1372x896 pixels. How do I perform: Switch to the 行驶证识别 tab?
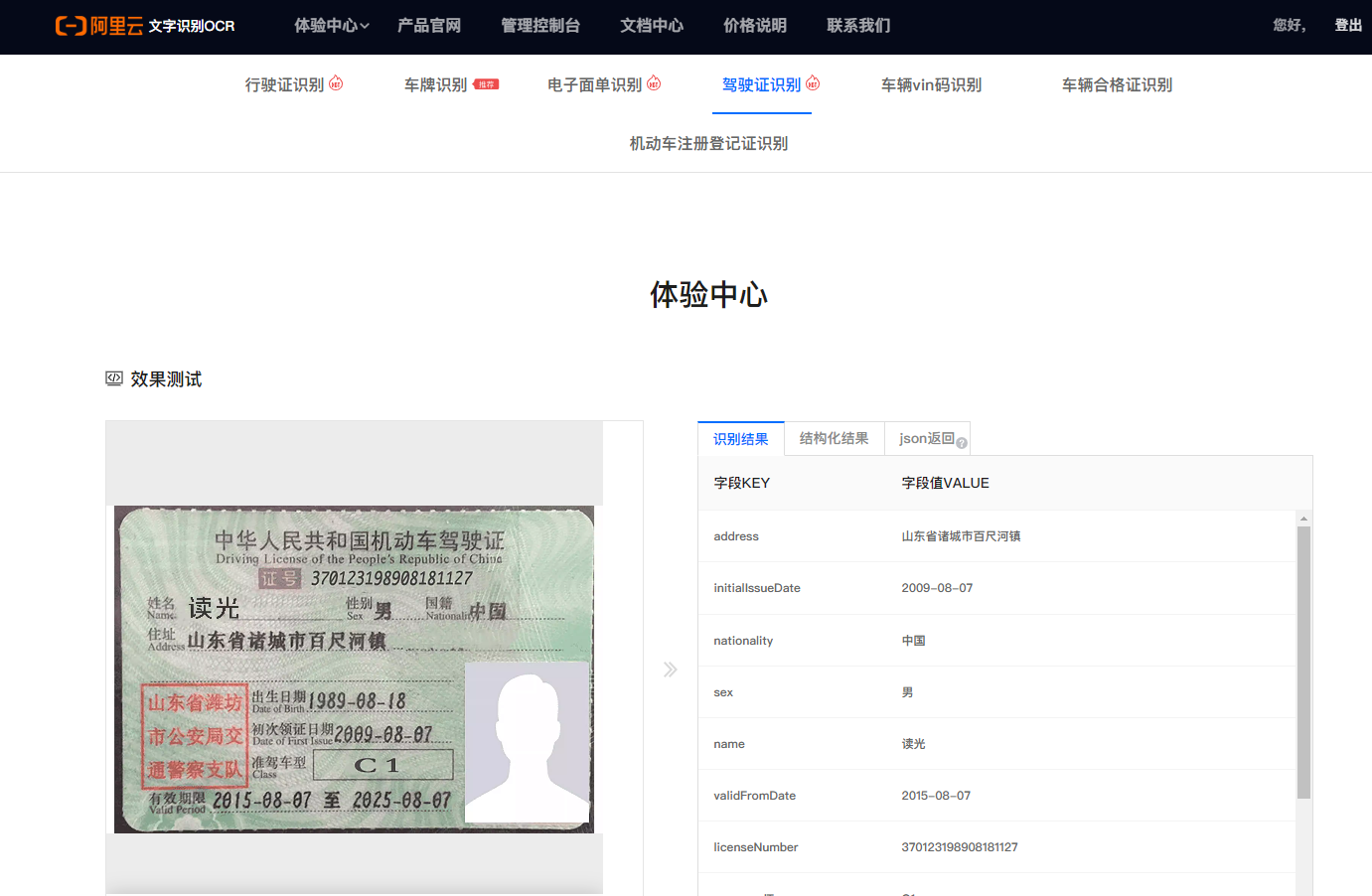pyautogui.click(x=284, y=85)
